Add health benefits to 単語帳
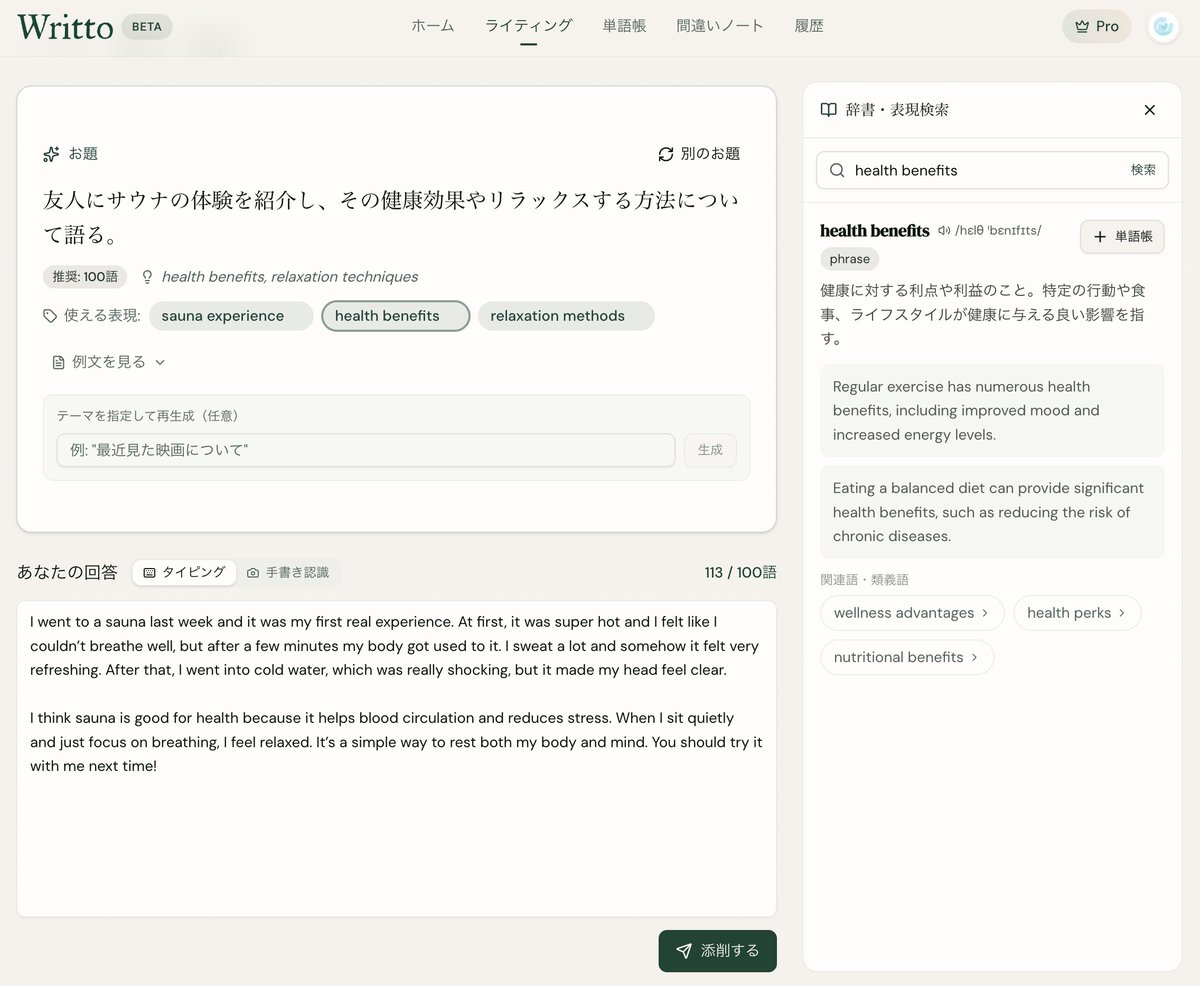The image size is (1200, 986). pos(1122,237)
